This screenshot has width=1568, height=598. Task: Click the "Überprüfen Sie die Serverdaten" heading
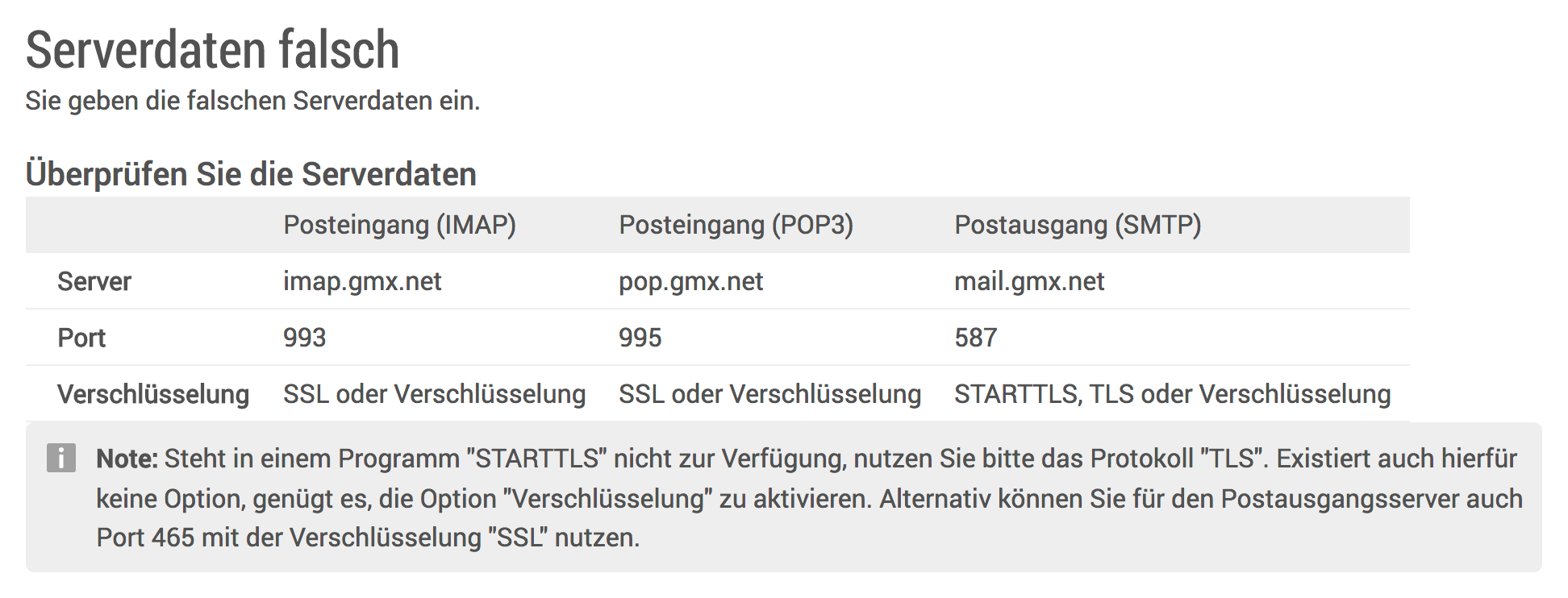click(251, 174)
